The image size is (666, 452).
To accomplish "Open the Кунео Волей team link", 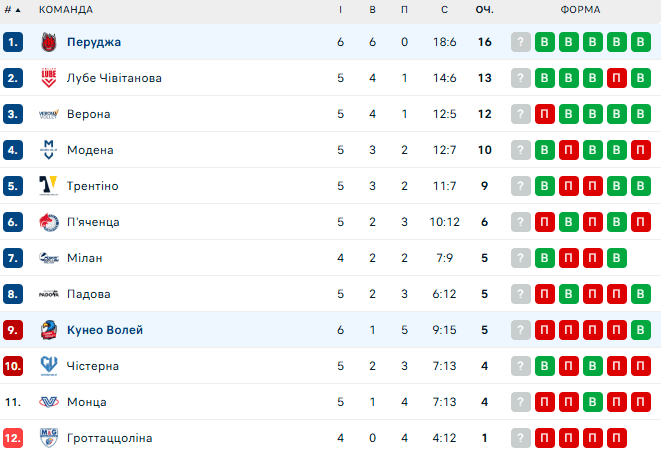I will click(105, 330).
